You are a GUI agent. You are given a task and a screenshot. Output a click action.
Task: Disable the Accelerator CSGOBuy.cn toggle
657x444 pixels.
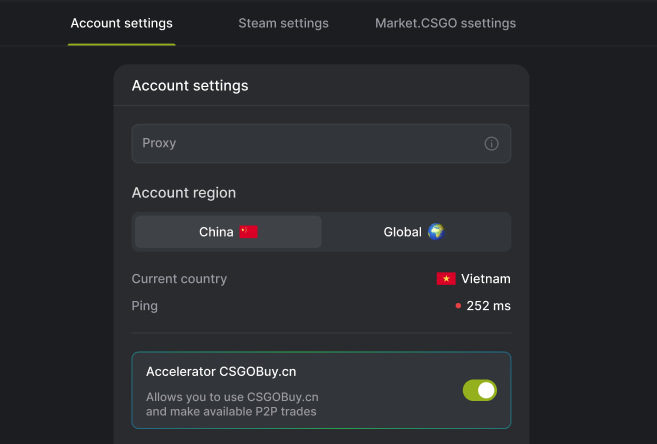[480, 390]
